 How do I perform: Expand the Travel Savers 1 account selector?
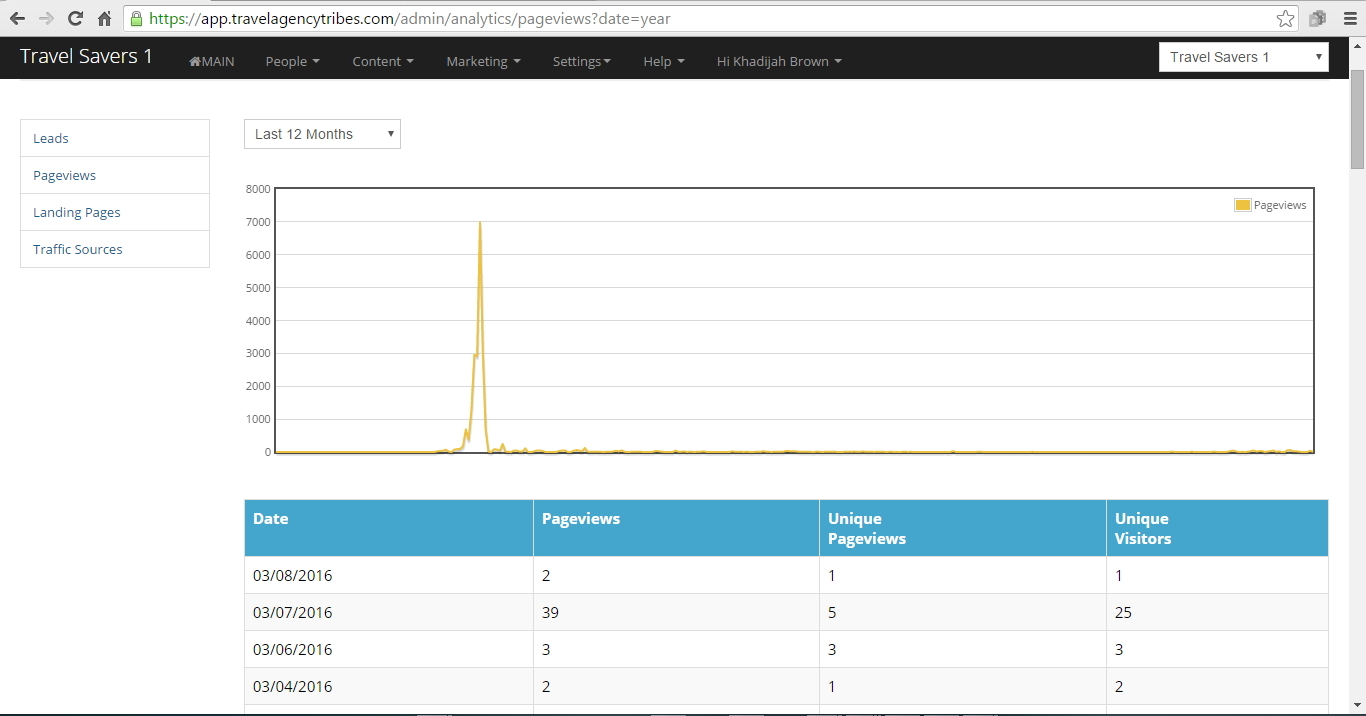(x=1243, y=57)
